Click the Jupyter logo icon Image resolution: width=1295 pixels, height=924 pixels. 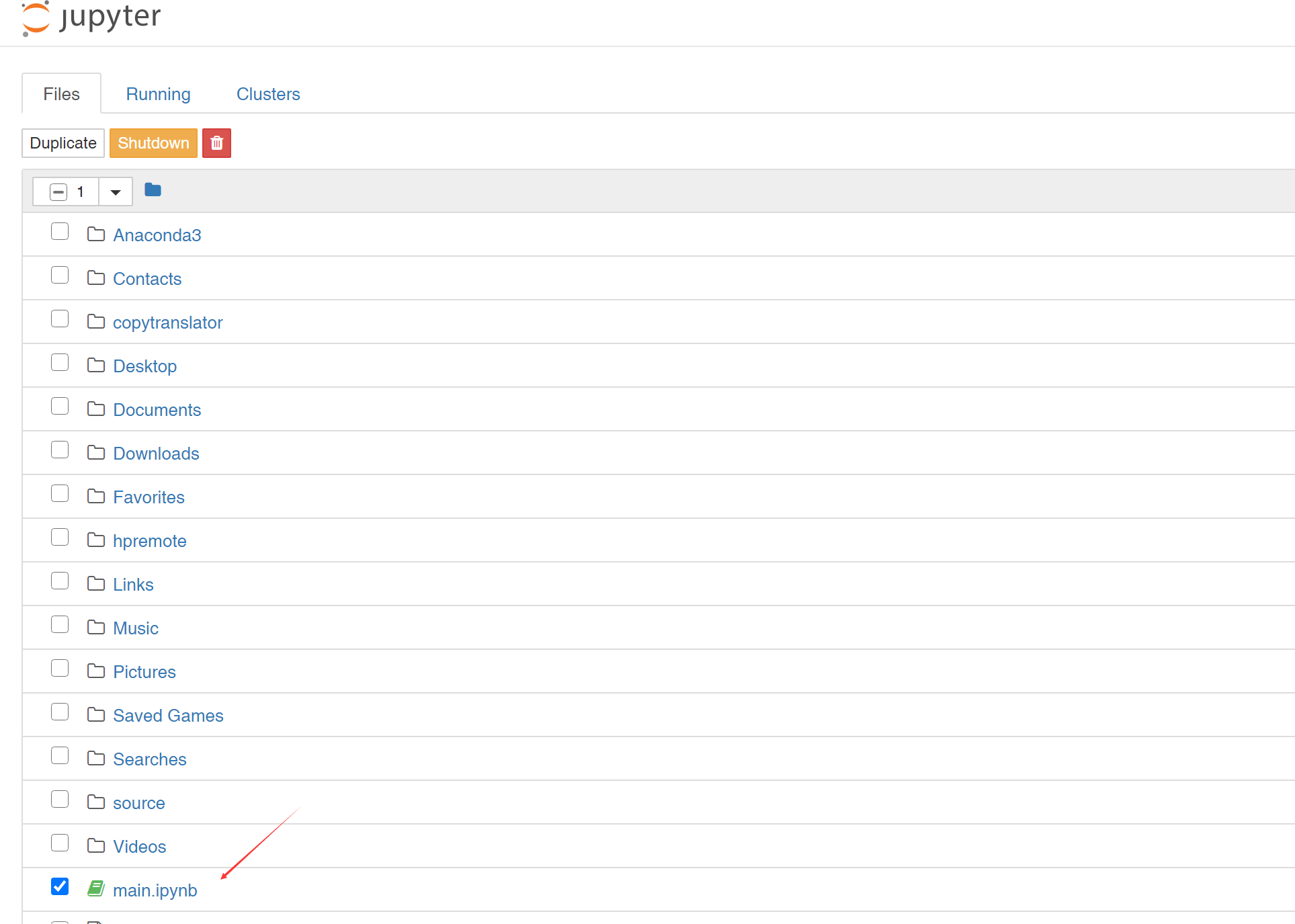36,18
